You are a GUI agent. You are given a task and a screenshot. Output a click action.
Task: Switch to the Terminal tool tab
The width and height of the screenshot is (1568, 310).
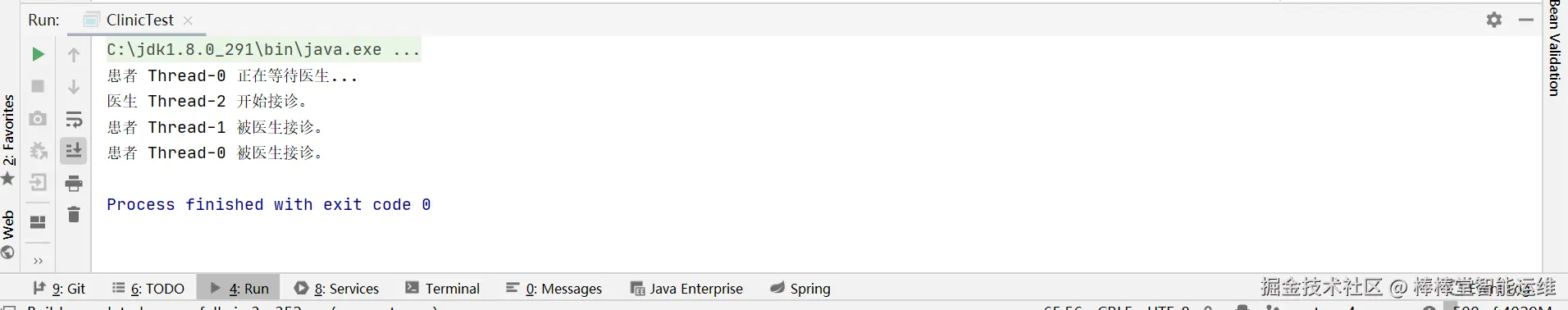[x=443, y=288]
